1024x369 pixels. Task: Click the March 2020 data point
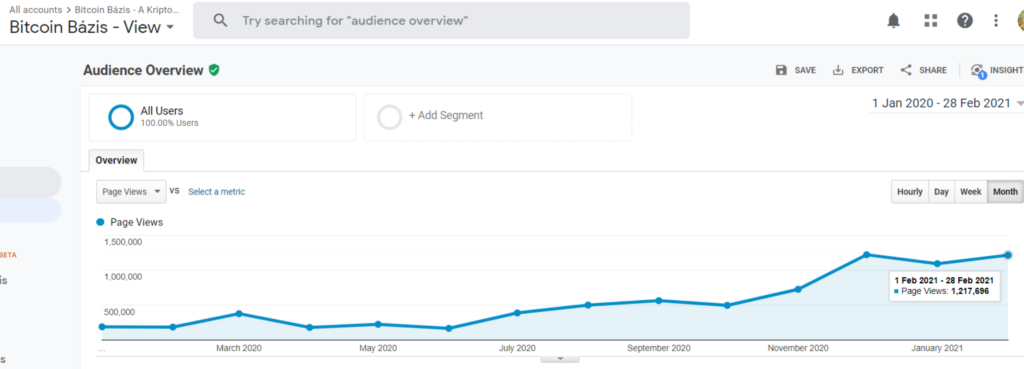click(239, 313)
